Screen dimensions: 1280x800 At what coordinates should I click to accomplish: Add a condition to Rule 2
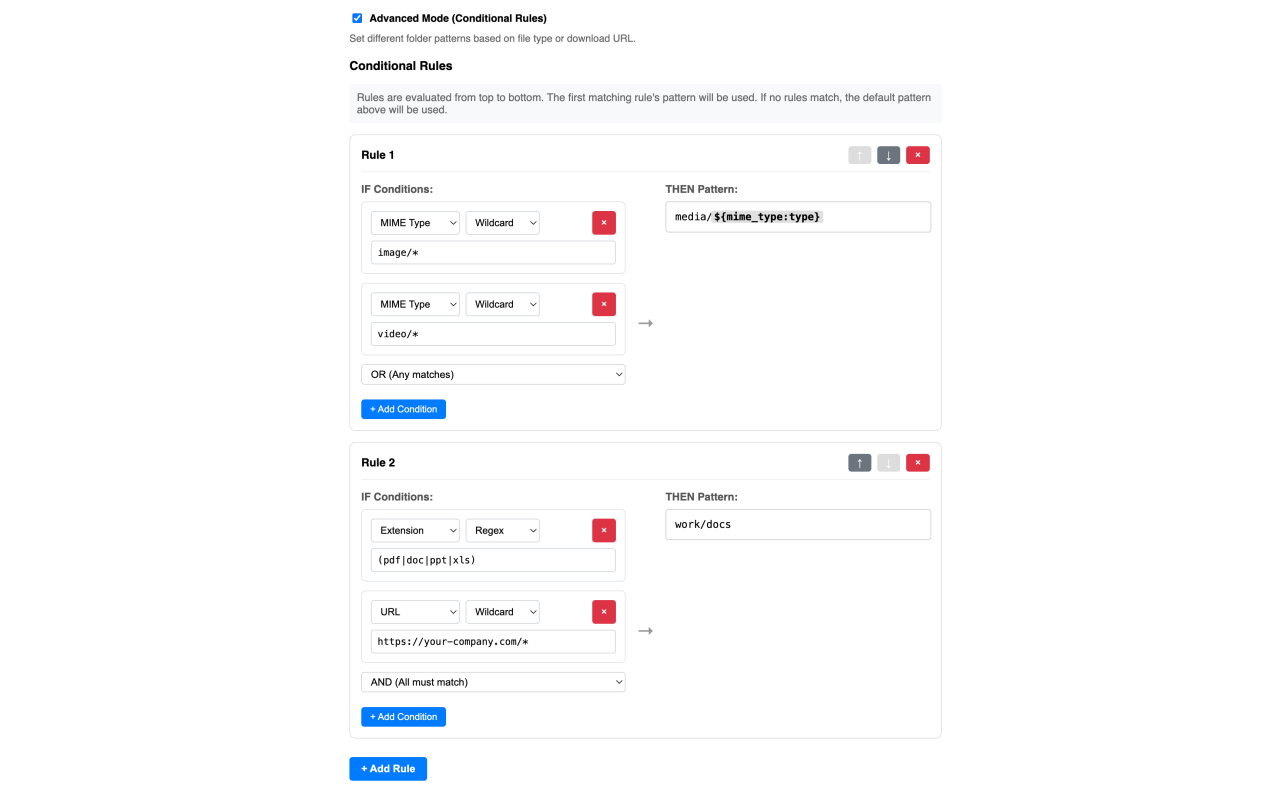[403, 716]
